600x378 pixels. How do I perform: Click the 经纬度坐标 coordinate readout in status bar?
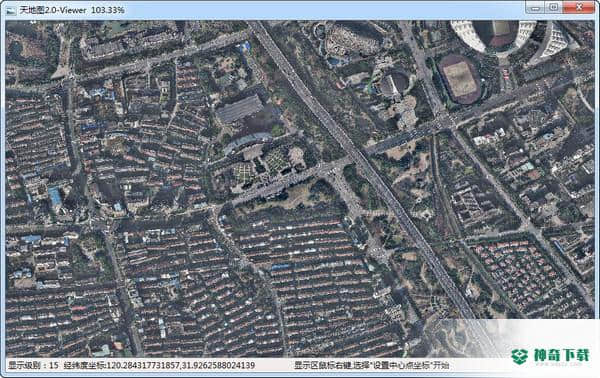(x=159, y=365)
